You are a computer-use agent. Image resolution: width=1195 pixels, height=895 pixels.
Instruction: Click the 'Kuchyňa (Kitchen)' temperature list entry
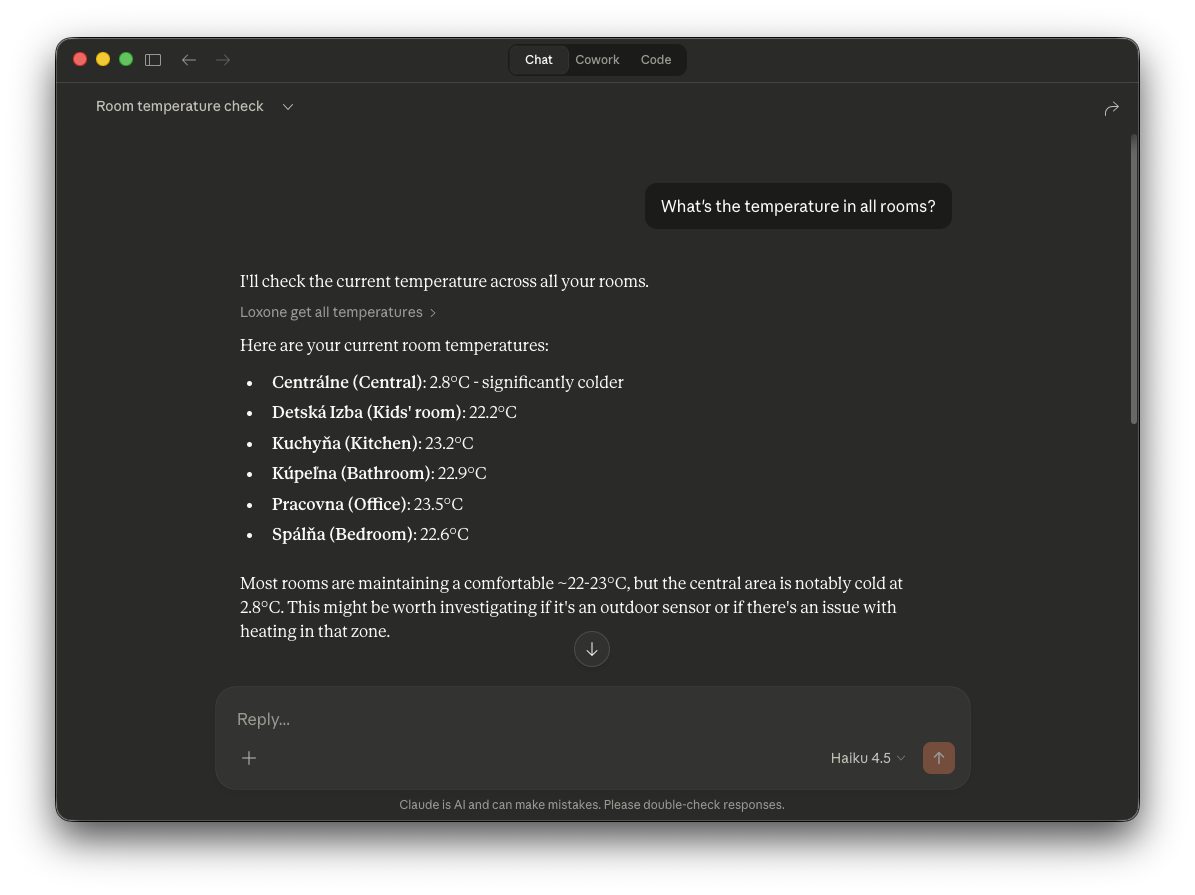point(372,443)
